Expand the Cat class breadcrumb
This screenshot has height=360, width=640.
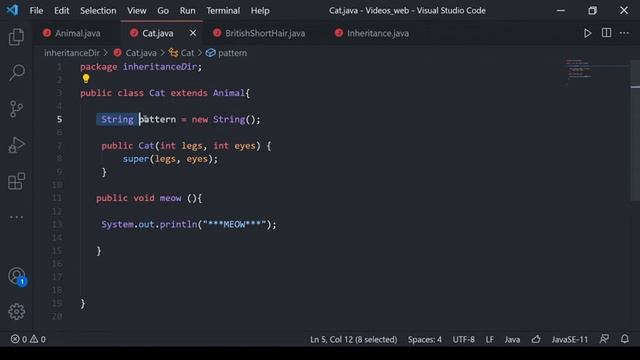click(x=187, y=53)
